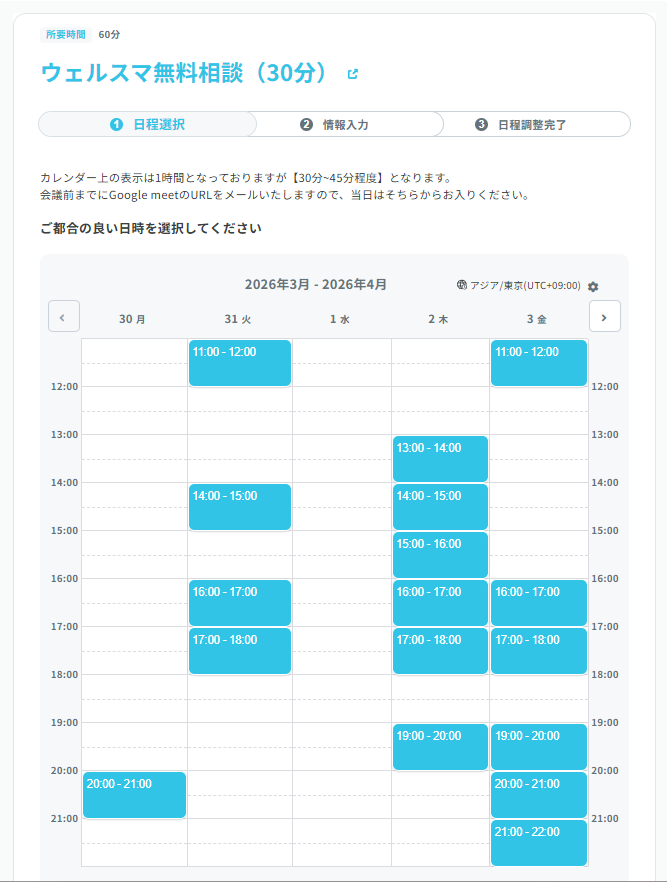Select Thursday 2 slot 19:00 - 20:00
The image size is (667, 882).
click(x=440, y=747)
